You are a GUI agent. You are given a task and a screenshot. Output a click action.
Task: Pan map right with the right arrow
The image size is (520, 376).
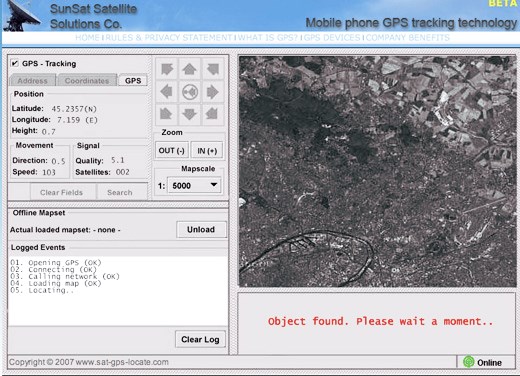[x=212, y=92]
